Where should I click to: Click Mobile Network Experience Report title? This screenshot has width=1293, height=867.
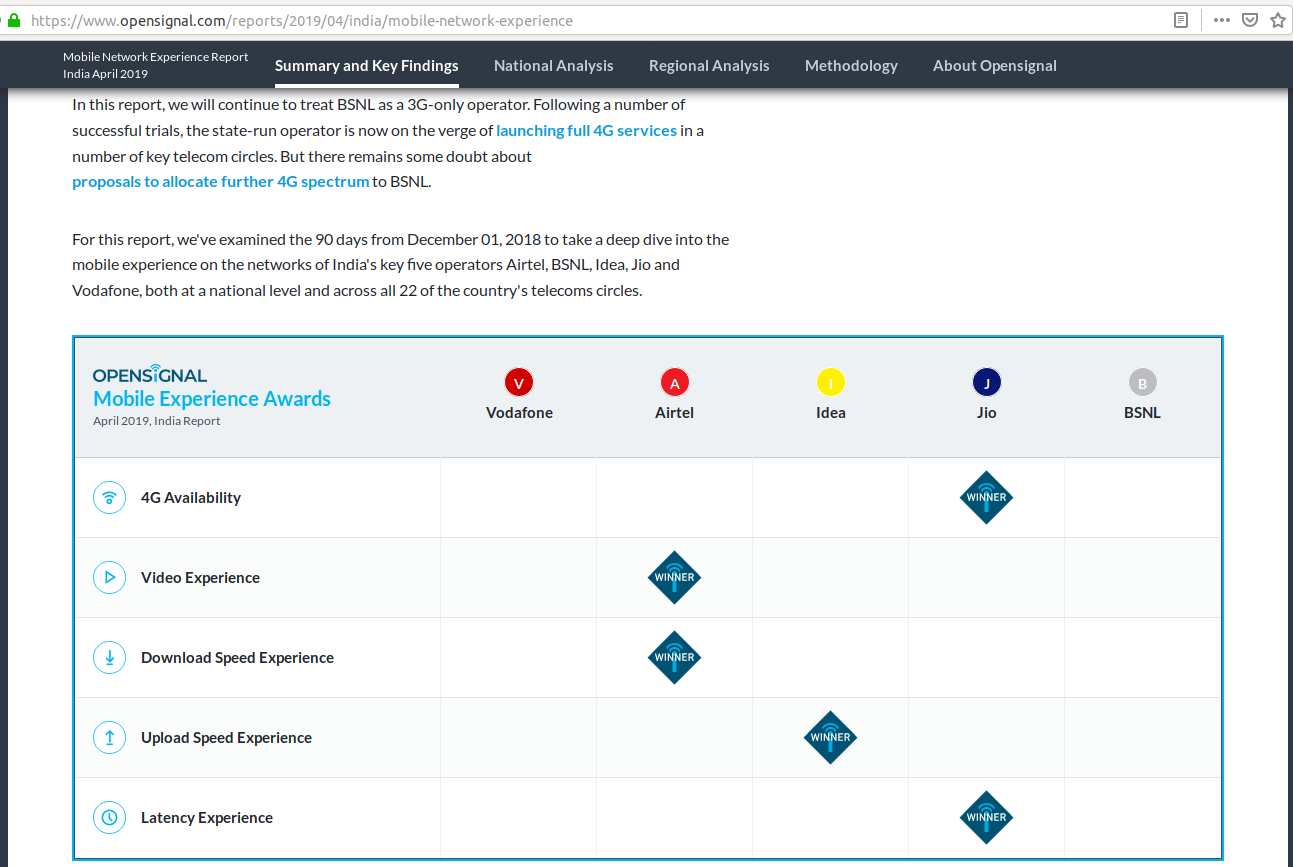[156, 58]
